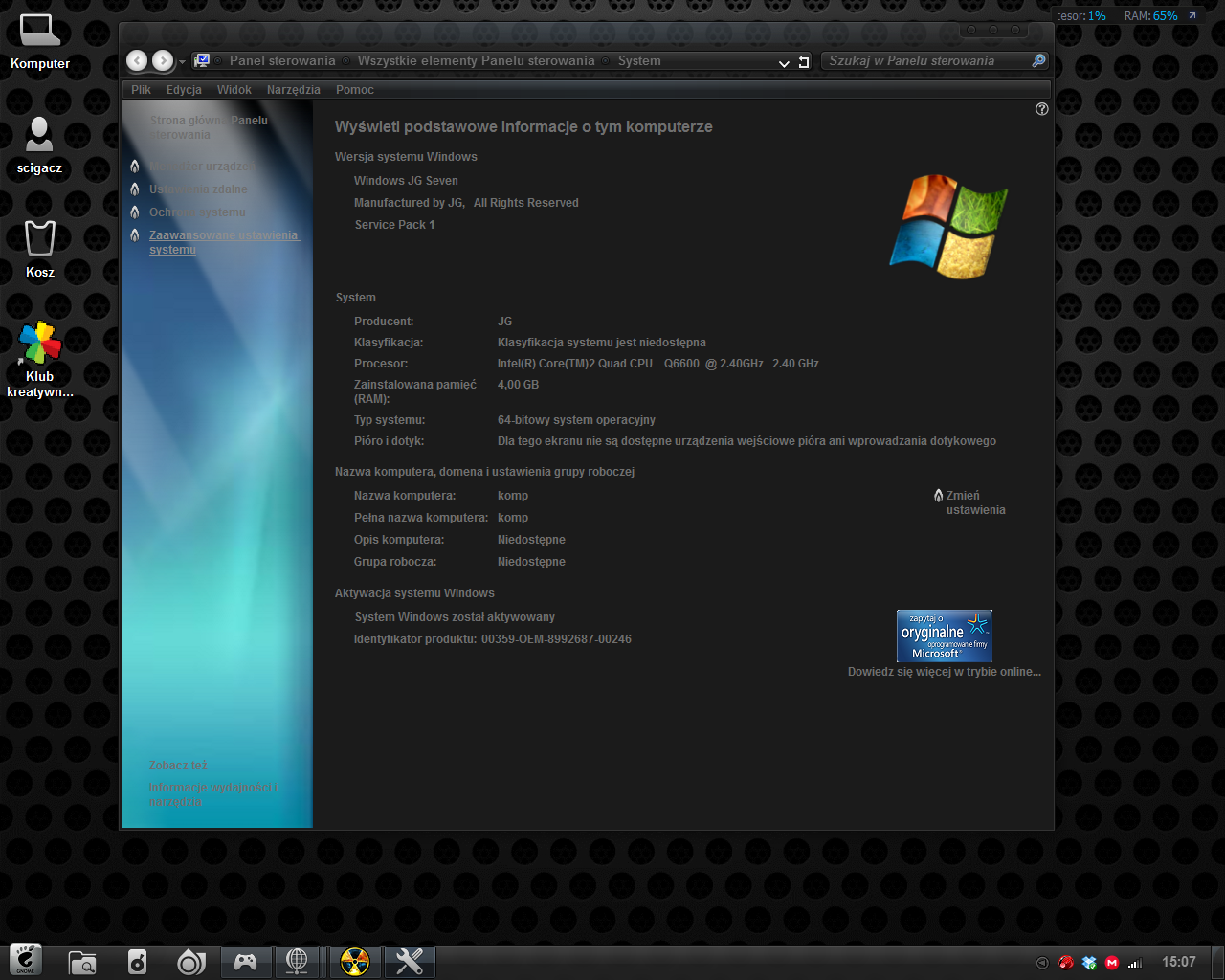Click the Forward navigation arrow
Viewport: 1225px width, 980px height.
pyautogui.click(x=163, y=61)
